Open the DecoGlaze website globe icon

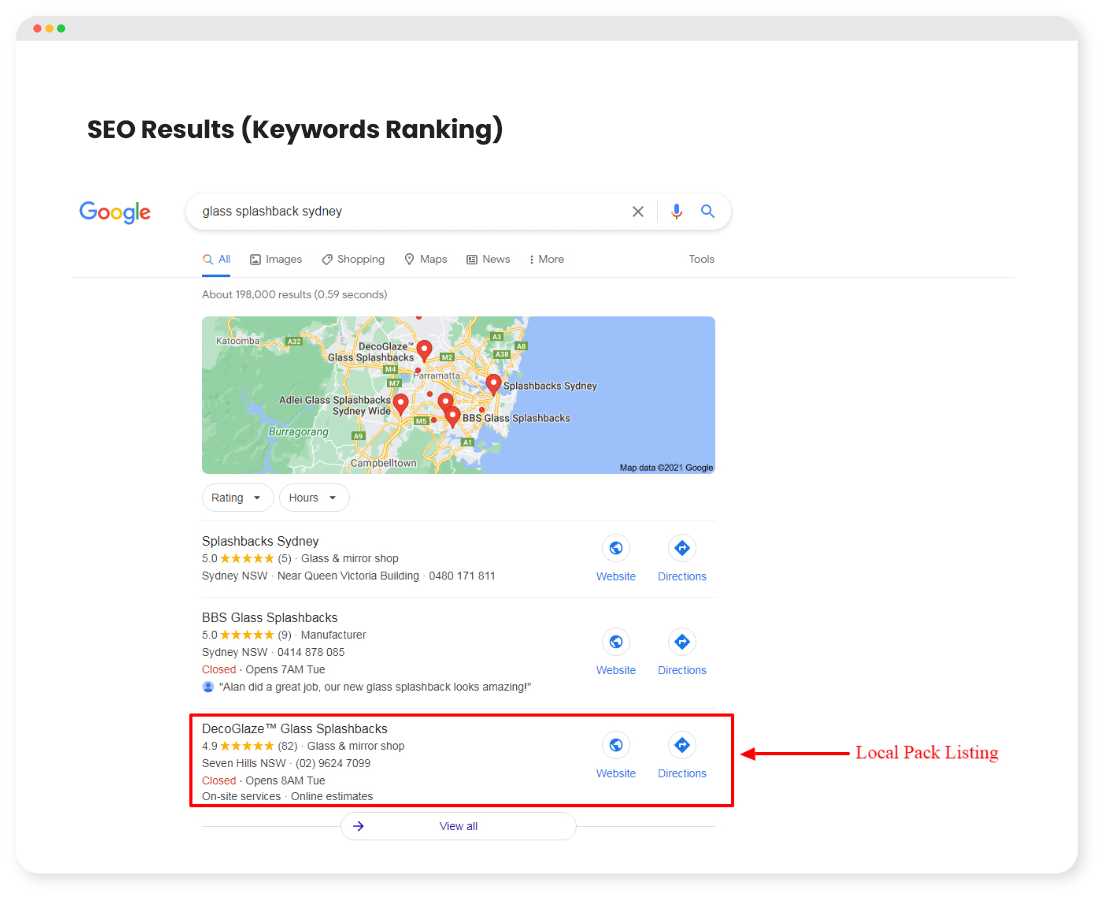616,745
